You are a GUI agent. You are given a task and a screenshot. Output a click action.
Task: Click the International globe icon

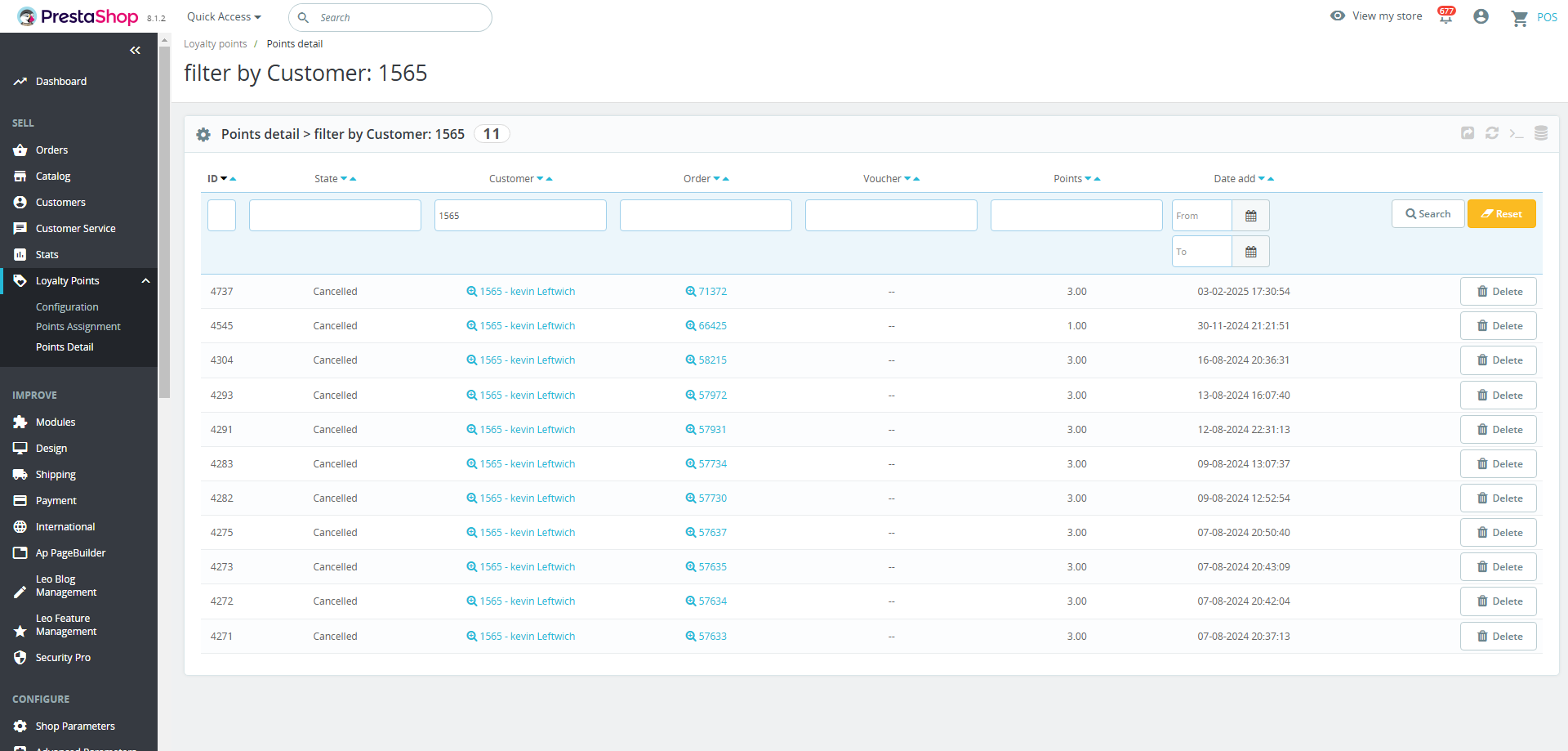pos(20,527)
